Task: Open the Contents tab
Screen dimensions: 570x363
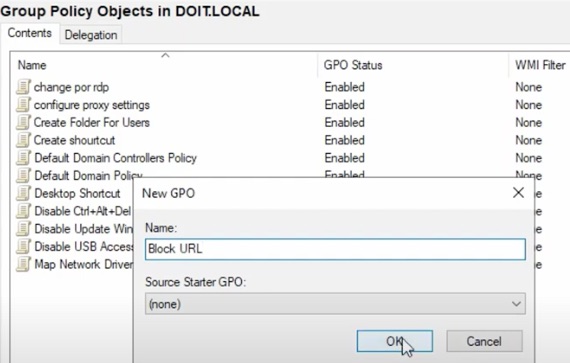Action: pos(29,33)
